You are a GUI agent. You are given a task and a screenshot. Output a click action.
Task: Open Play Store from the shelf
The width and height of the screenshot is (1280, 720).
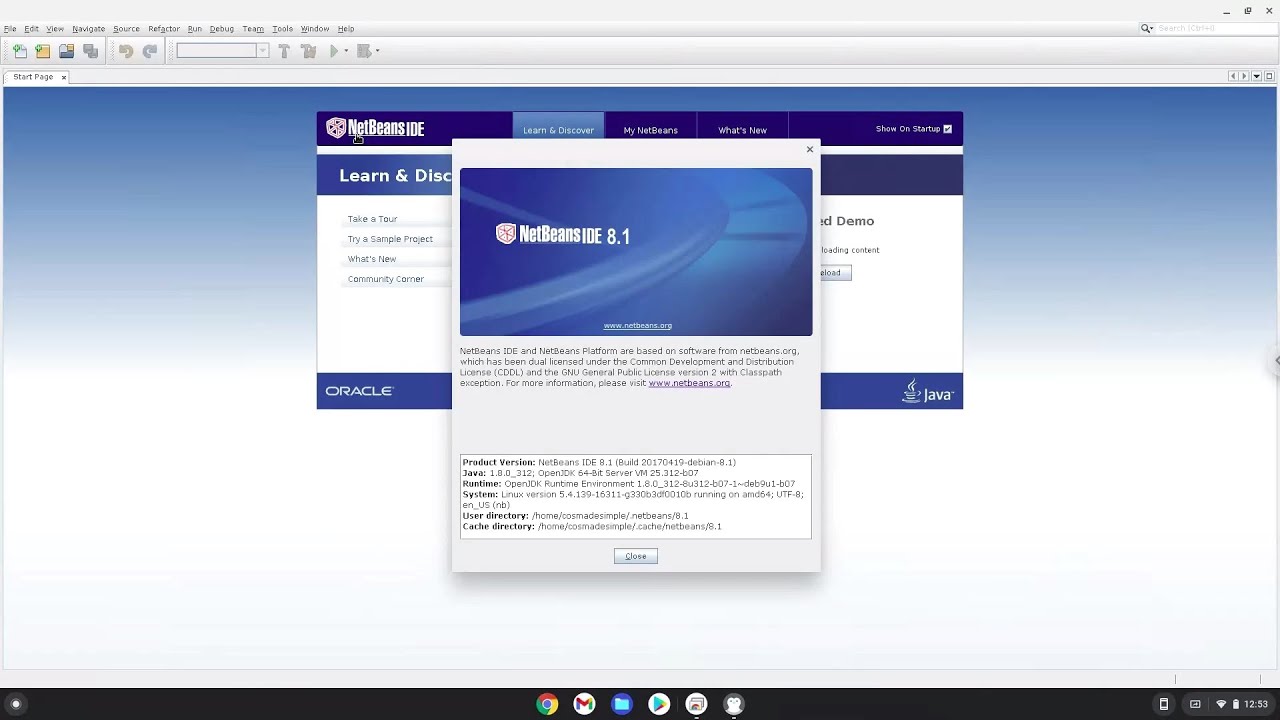point(659,704)
